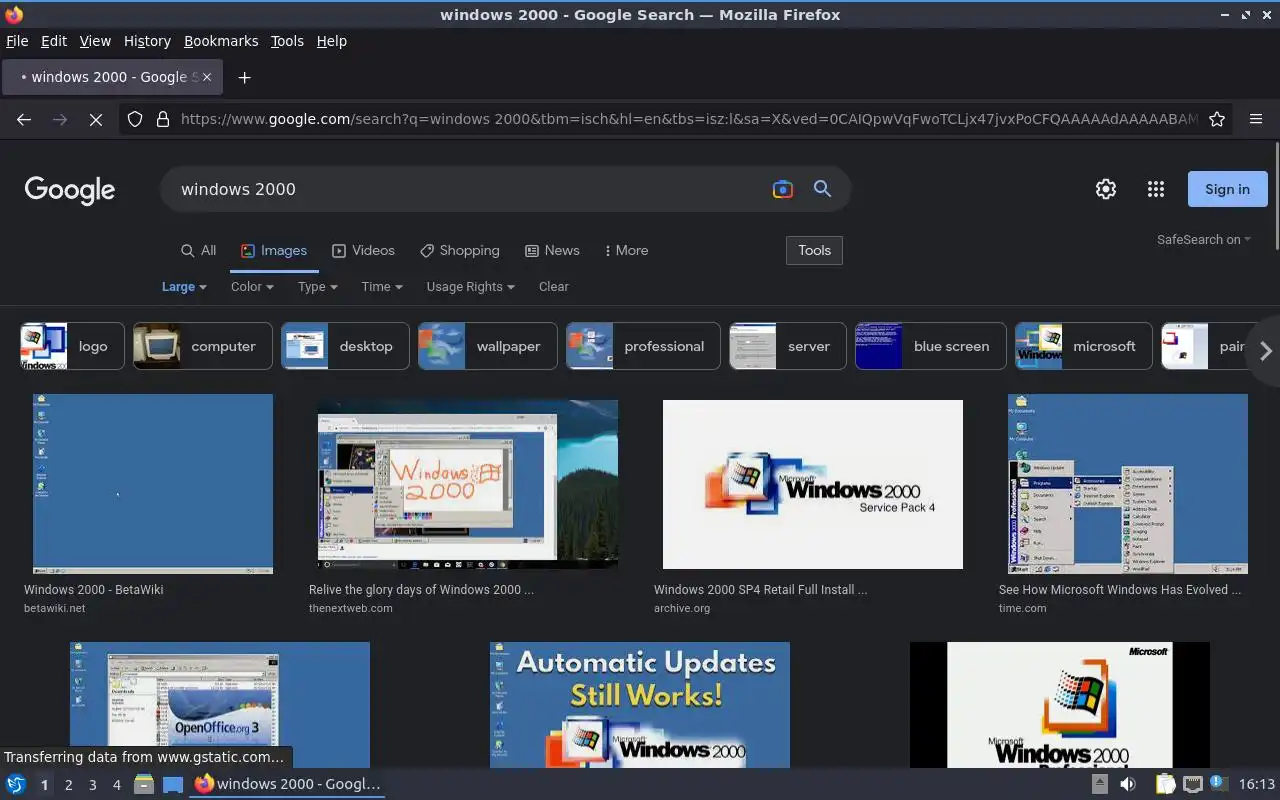
Task: Open Google quick settings gear
Action: click(1106, 189)
